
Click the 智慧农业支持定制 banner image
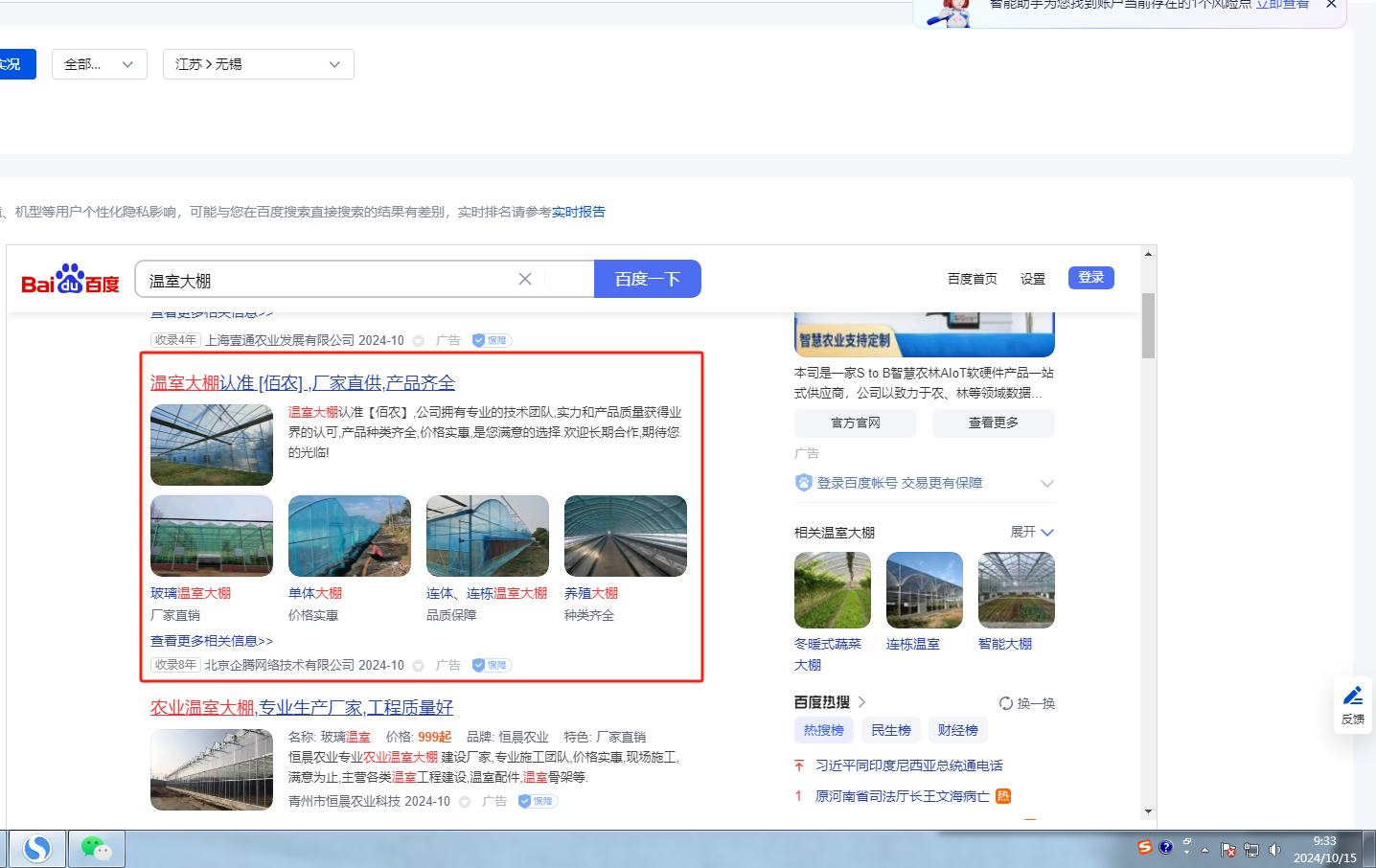[925, 334]
